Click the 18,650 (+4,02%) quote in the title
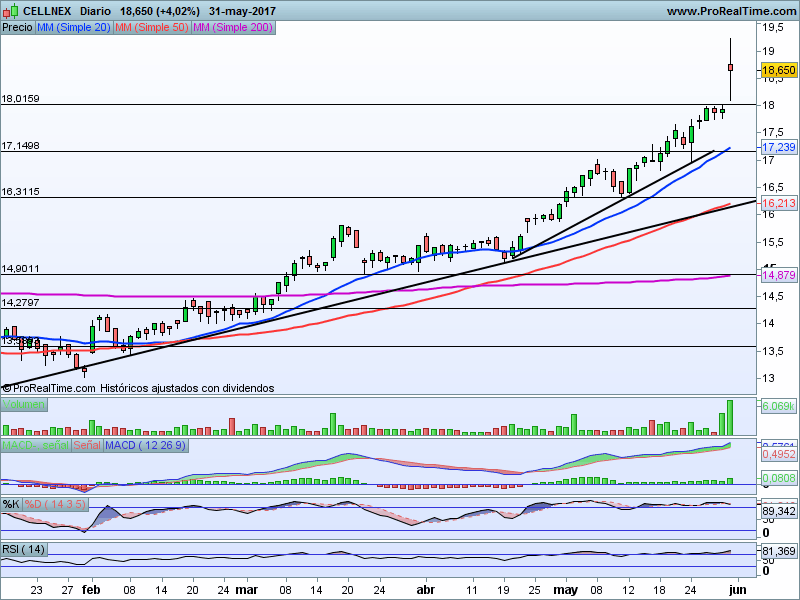The width and height of the screenshot is (800, 600). tap(160, 11)
